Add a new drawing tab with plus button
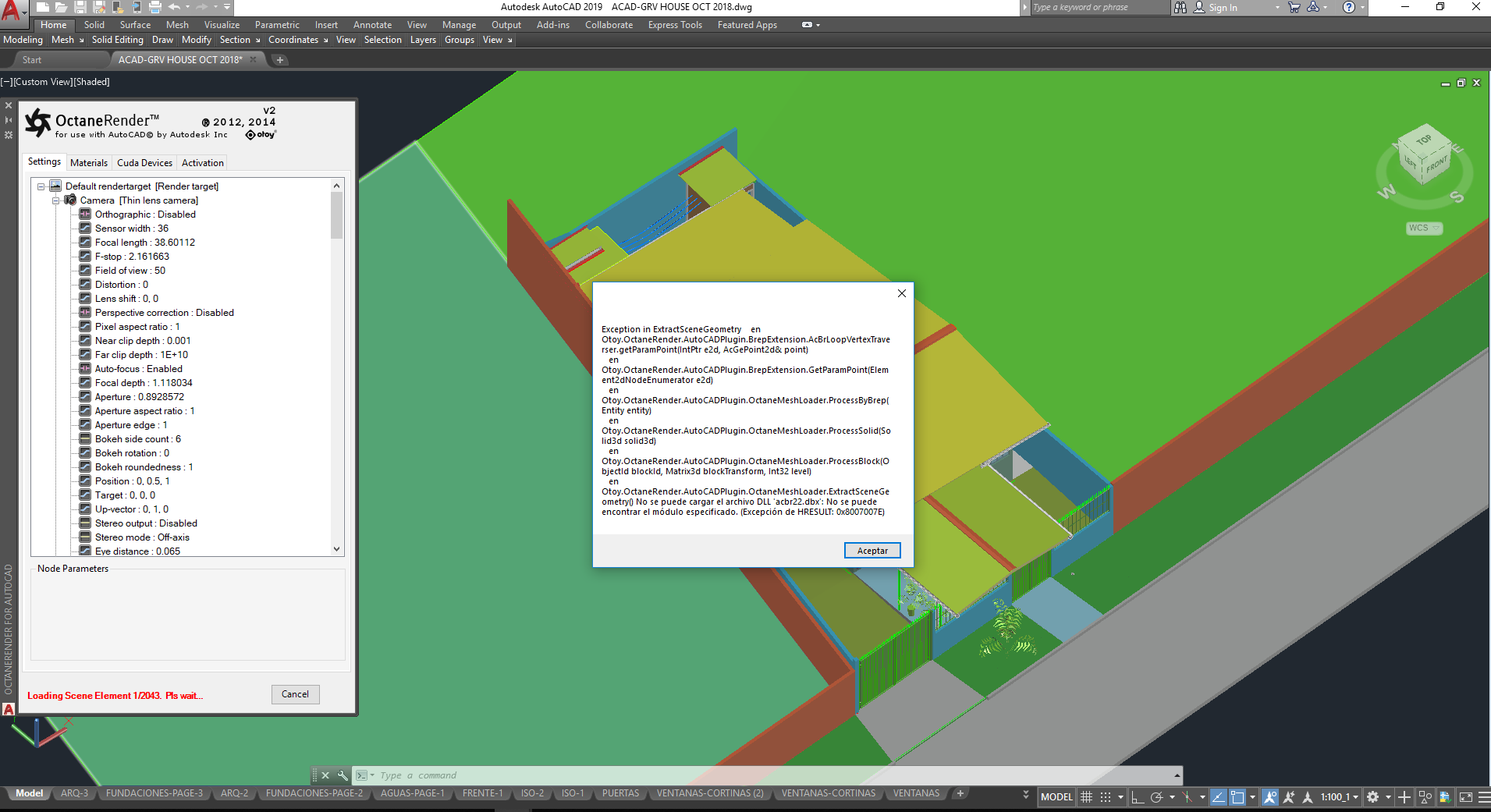This screenshot has height=812, width=1491. pyautogui.click(x=279, y=60)
